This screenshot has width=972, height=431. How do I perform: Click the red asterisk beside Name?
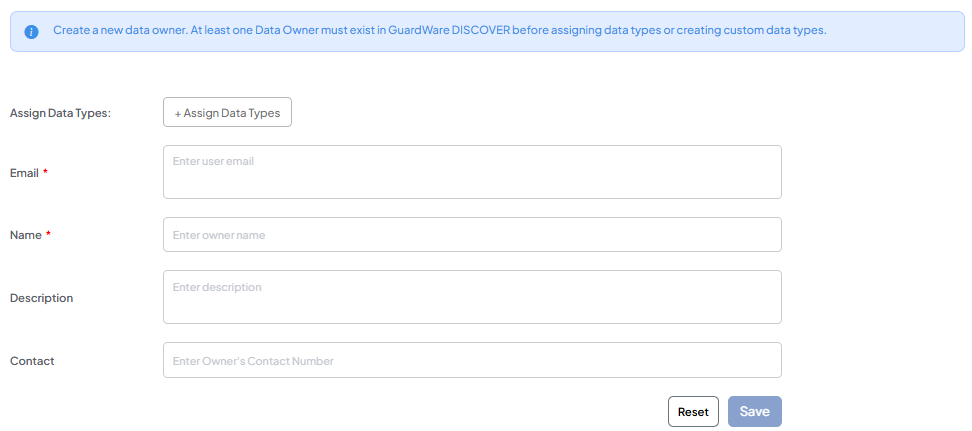click(48, 235)
